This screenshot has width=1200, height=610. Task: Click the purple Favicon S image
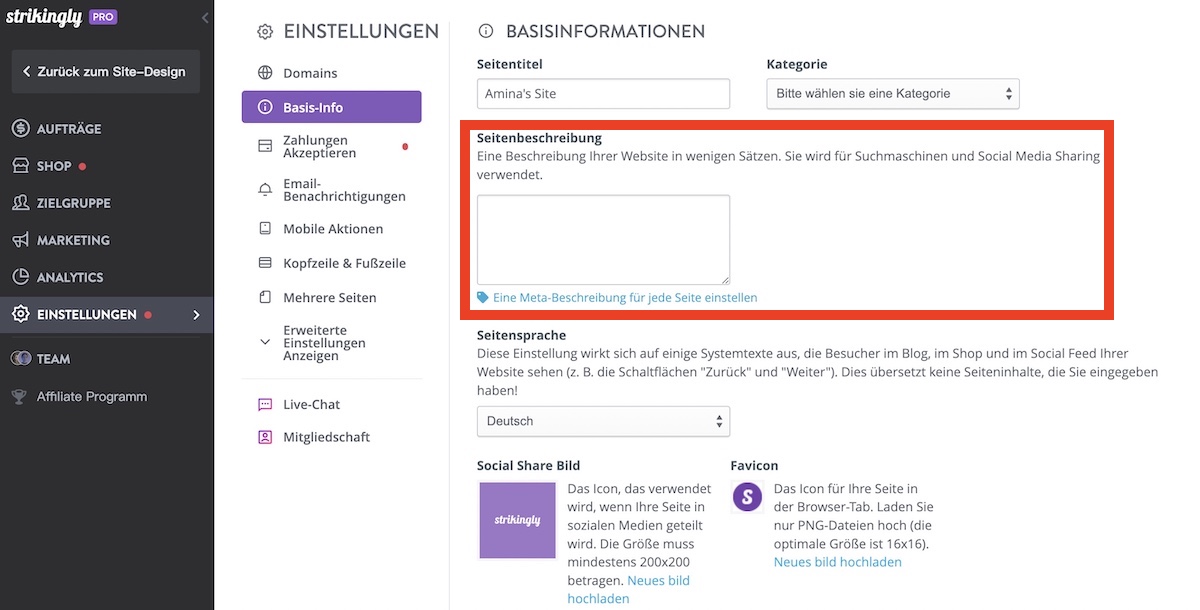[x=747, y=497]
